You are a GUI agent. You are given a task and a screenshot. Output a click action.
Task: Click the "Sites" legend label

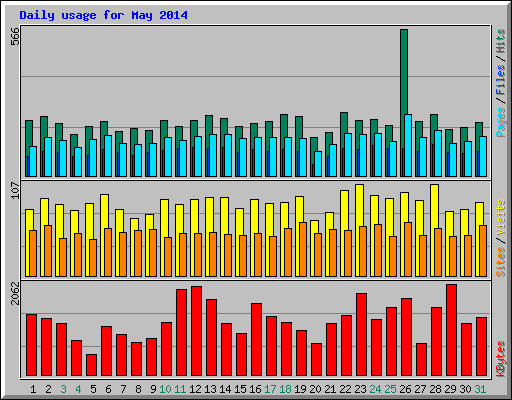point(501,262)
